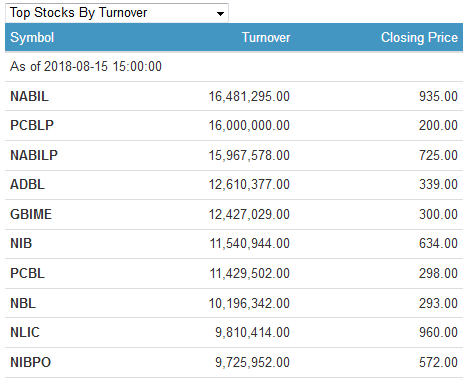Click the dropdown arrow beside Top Stocks
Viewport: 469px width, 382px height.
[x=220, y=14]
